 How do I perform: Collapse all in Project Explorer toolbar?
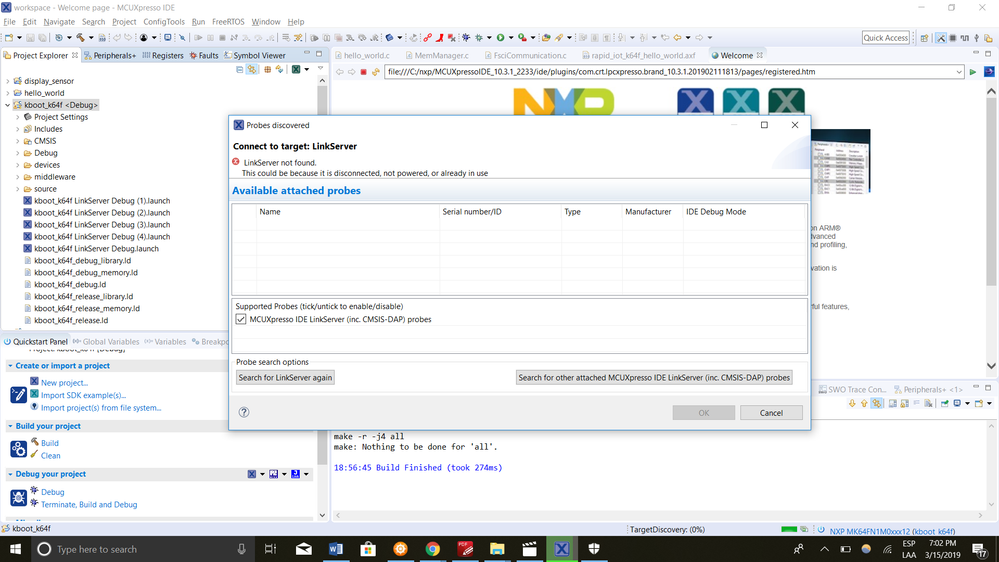point(240,69)
